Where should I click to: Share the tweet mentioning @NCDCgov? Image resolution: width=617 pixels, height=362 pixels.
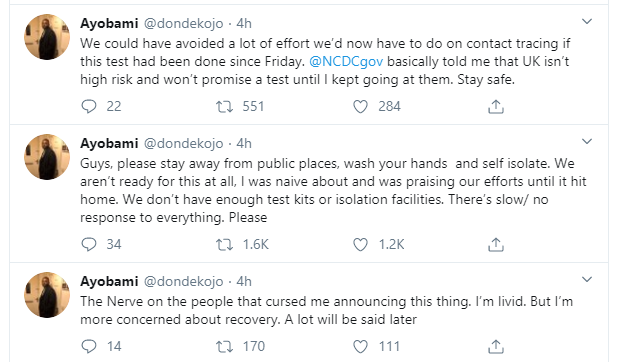pyautogui.click(x=496, y=106)
